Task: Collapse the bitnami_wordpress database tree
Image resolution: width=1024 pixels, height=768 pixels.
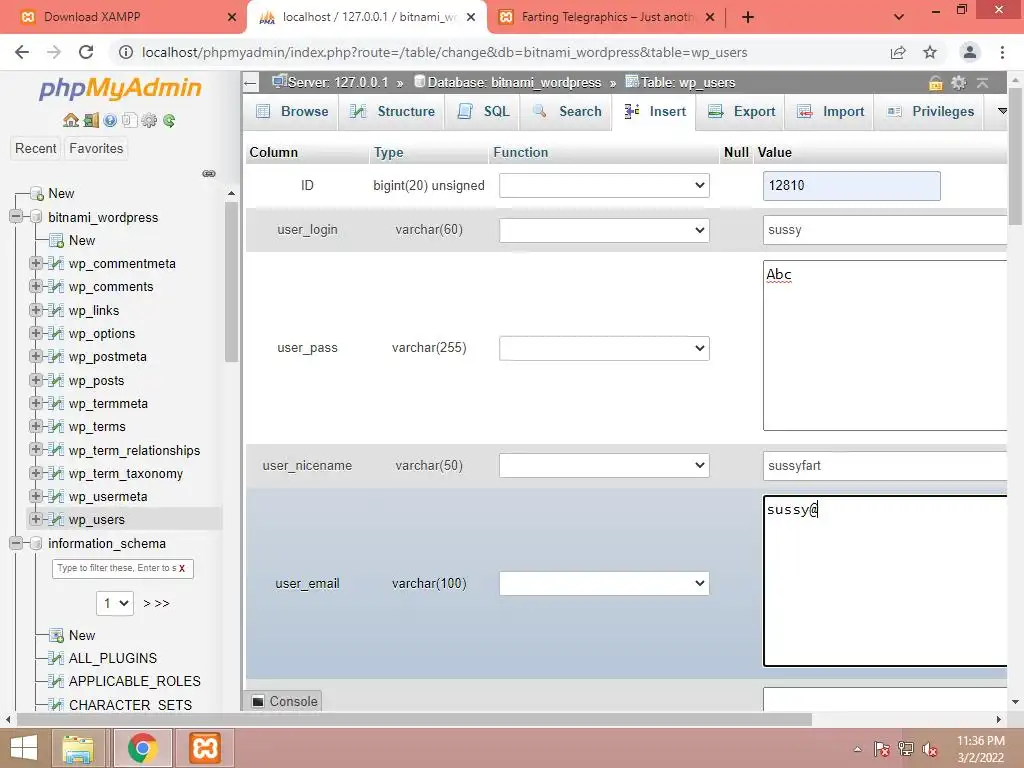Action: click(x=16, y=217)
